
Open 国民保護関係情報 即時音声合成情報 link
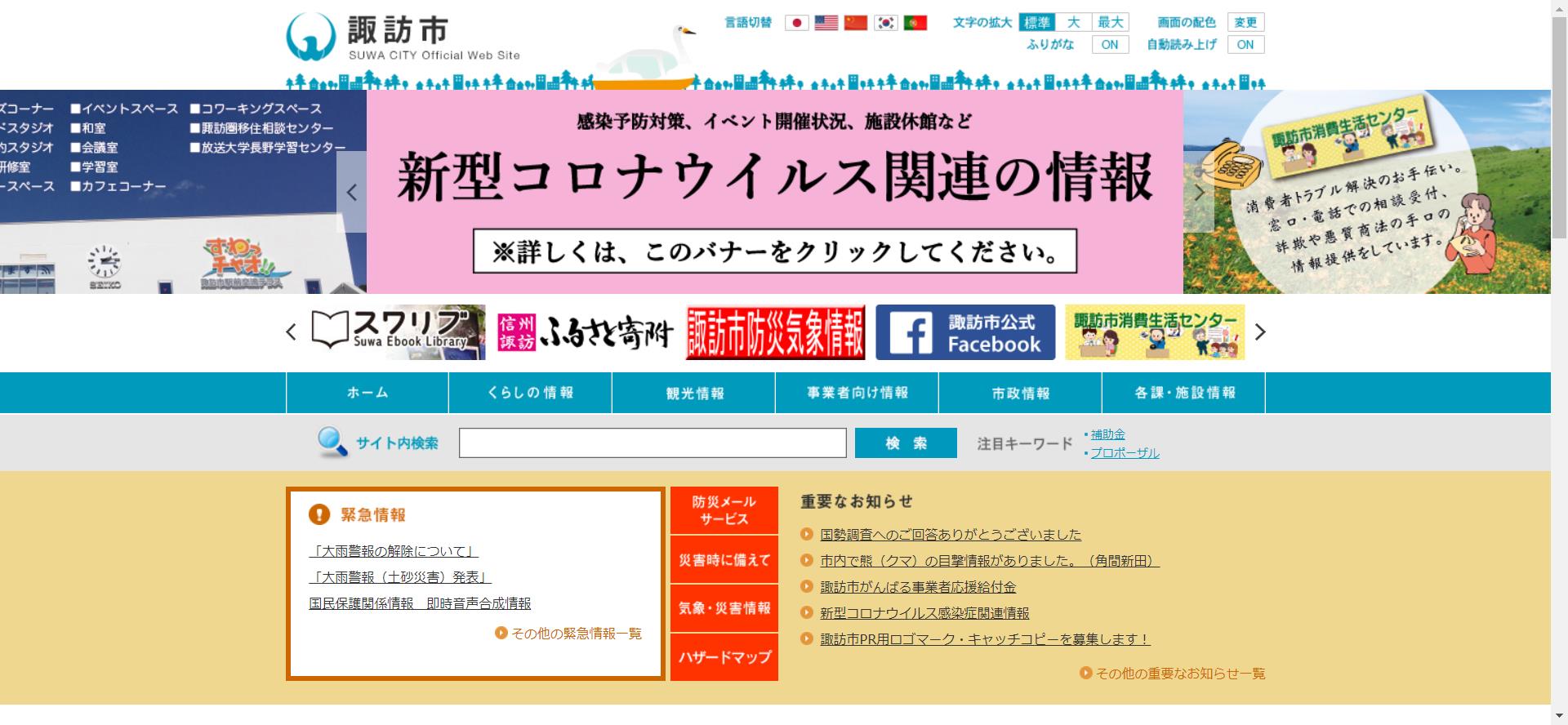420,603
